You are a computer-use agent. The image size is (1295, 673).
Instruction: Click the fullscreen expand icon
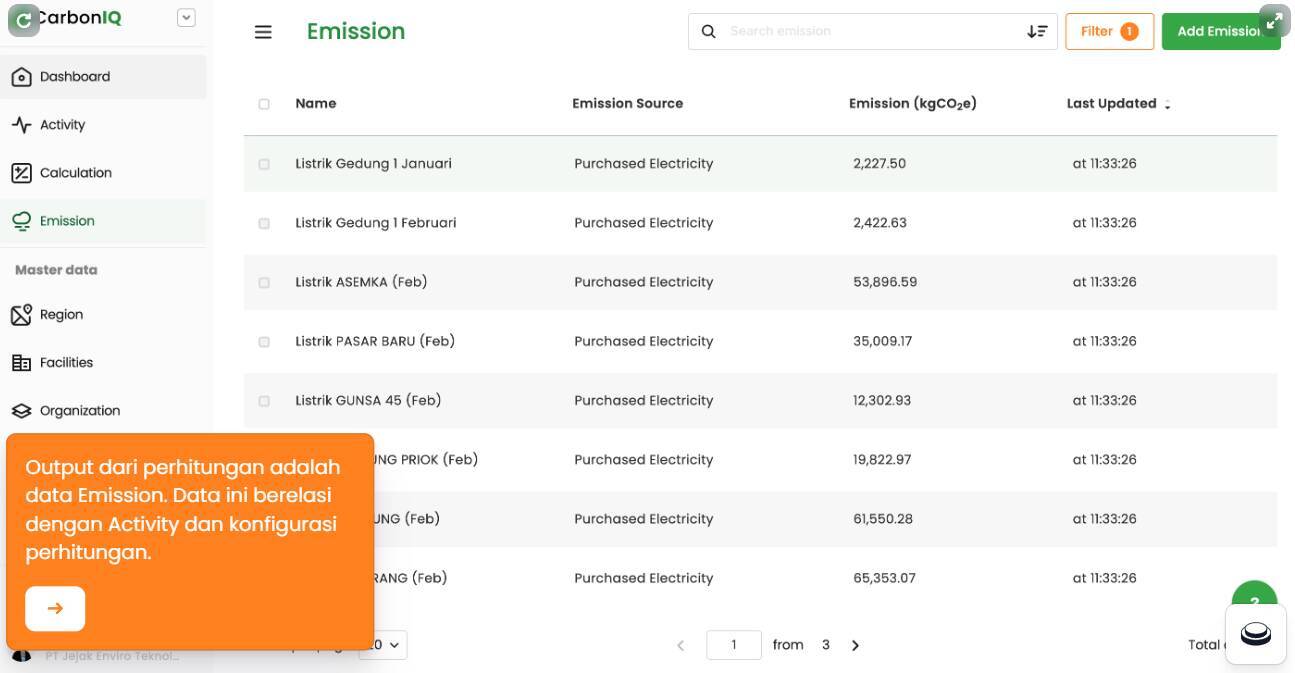point(1273,20)
